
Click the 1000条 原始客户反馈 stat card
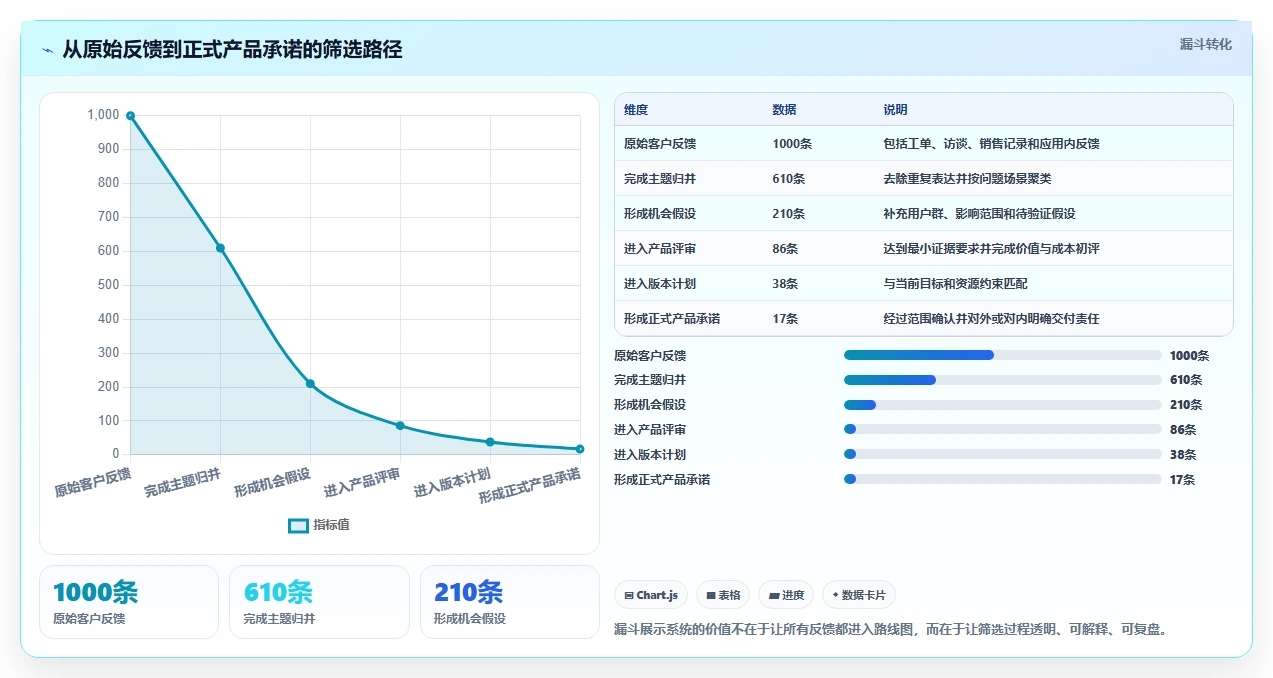tap(129, 602)
